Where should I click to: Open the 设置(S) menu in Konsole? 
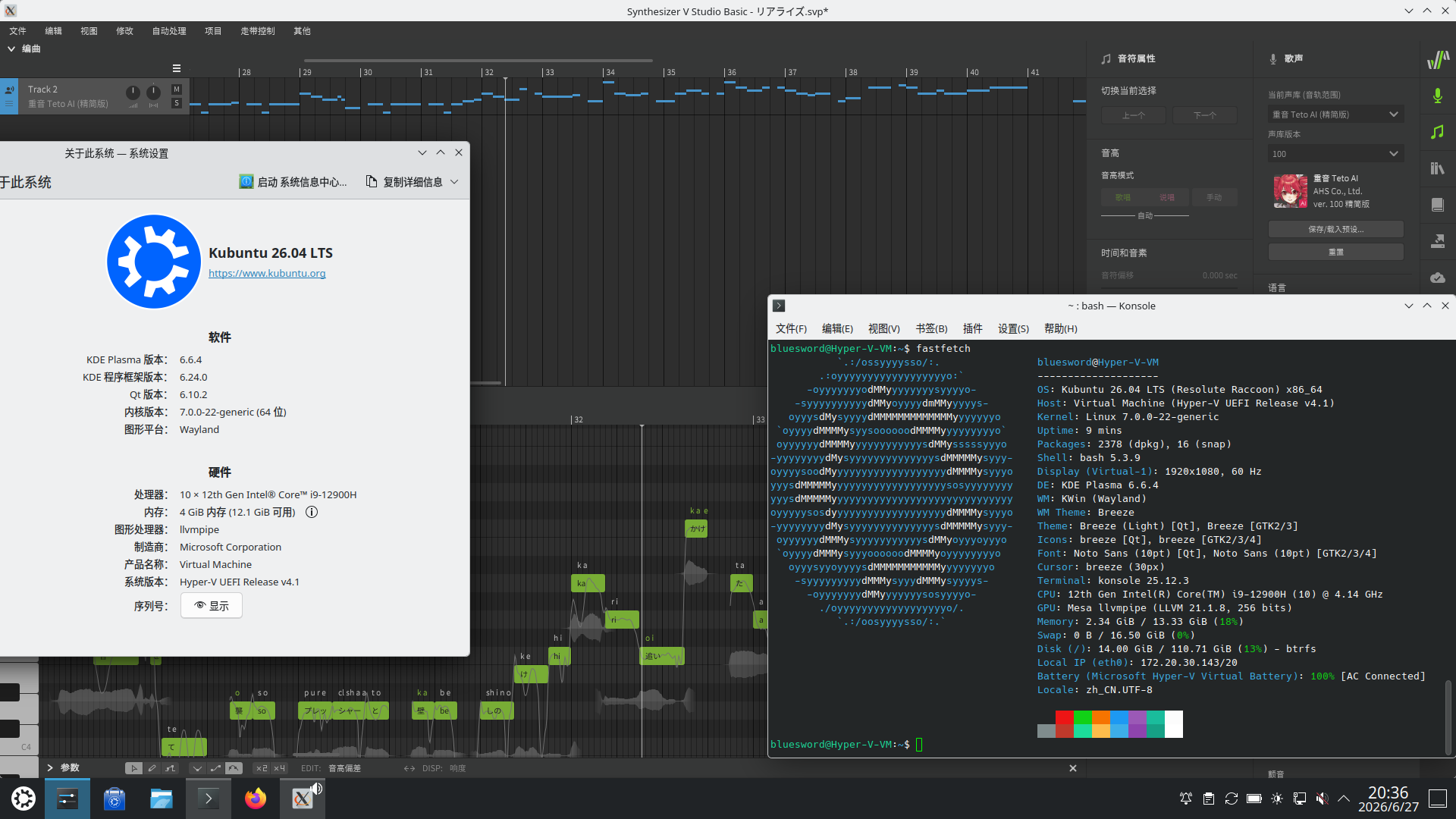[1013, 328]
